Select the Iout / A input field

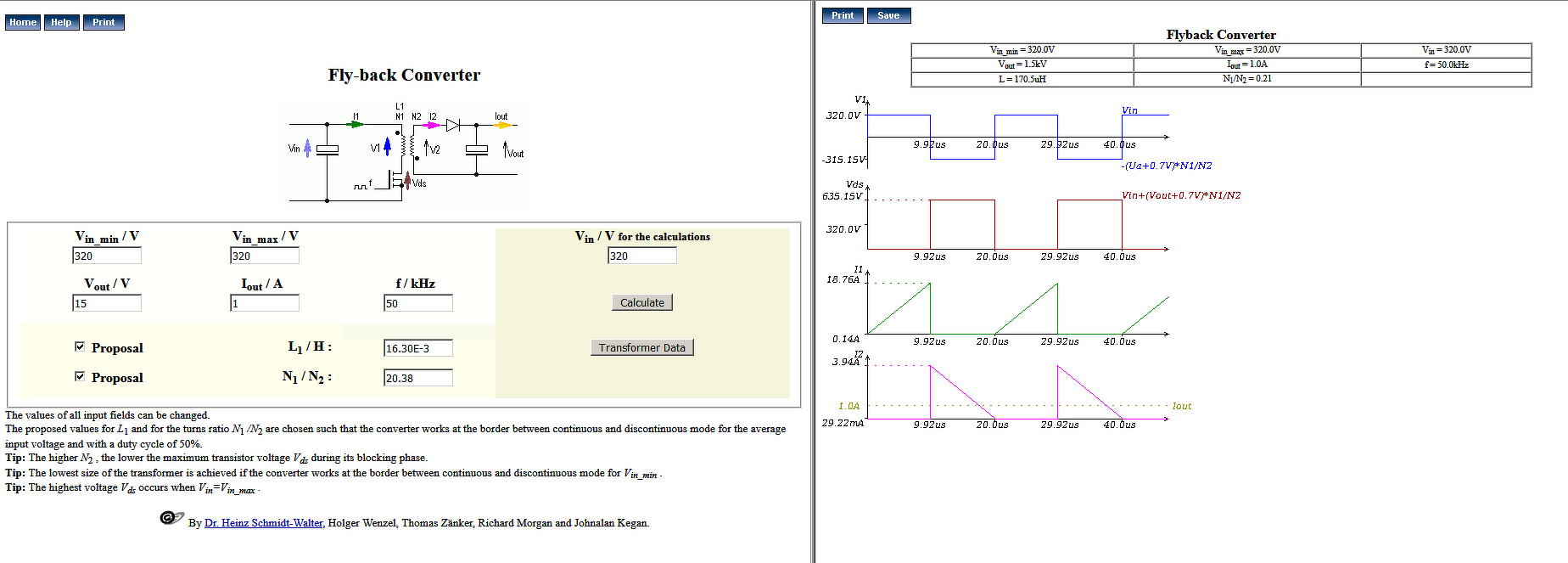point(265,303)
